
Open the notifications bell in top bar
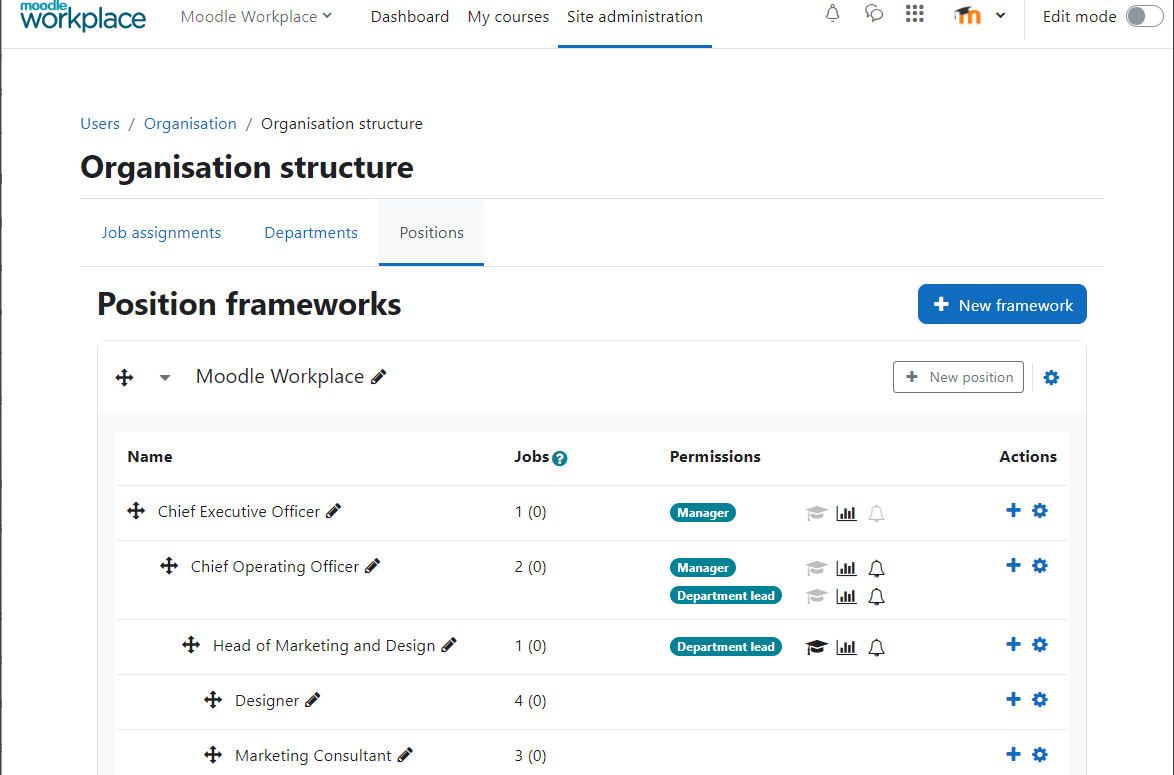832,13
